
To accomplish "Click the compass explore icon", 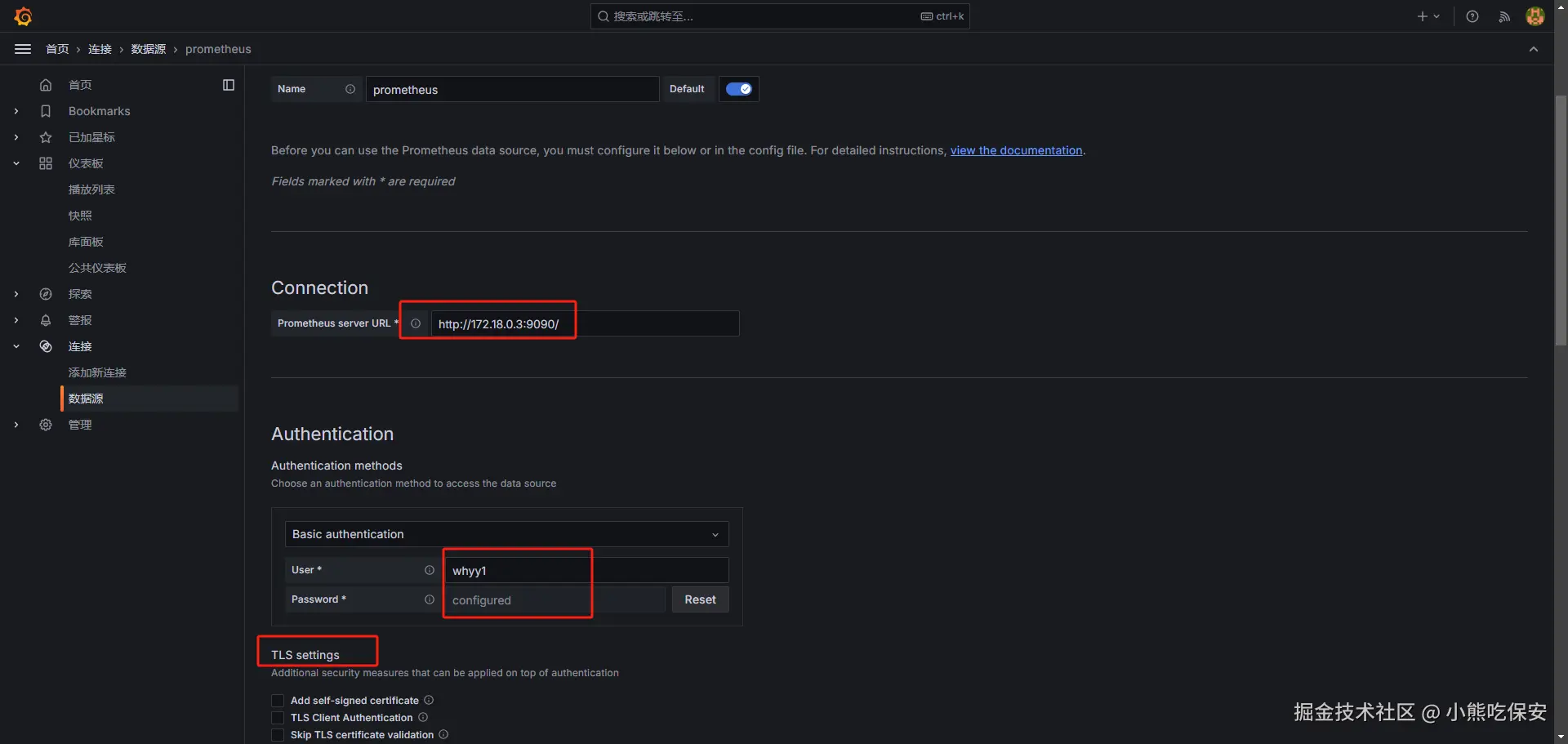I will click(46, 294).
